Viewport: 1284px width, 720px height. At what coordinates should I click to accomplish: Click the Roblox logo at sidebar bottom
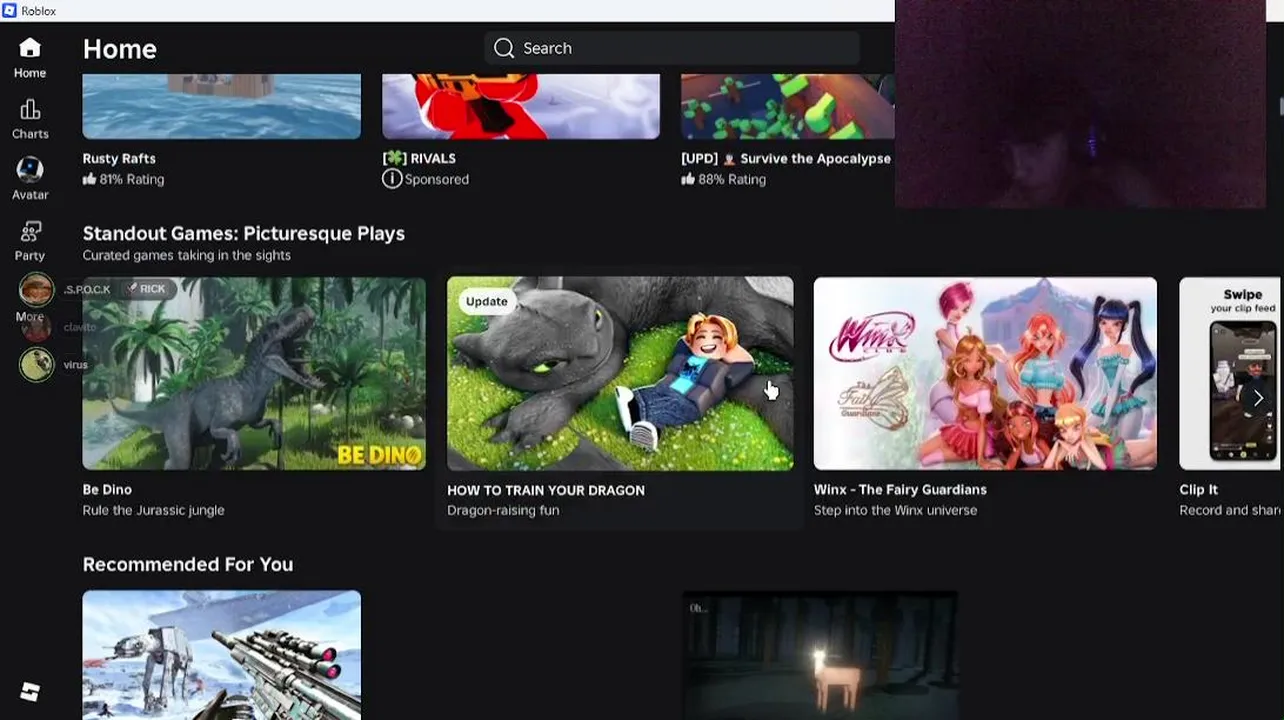[30, 692]
